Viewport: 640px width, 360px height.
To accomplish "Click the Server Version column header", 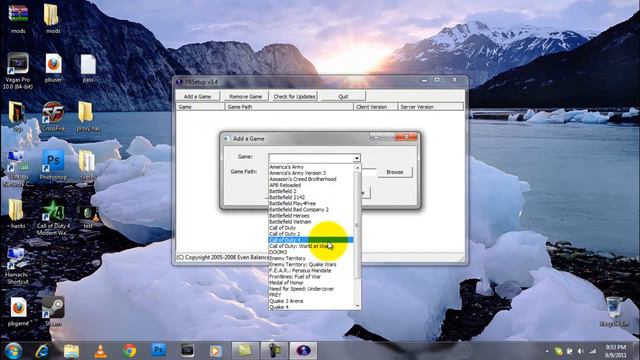I will tap(431, 107).
